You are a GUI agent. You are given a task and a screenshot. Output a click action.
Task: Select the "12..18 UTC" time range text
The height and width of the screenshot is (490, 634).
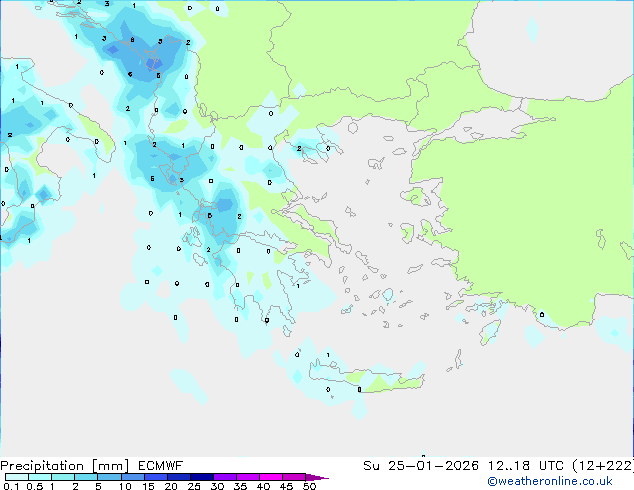pos(526,466)
